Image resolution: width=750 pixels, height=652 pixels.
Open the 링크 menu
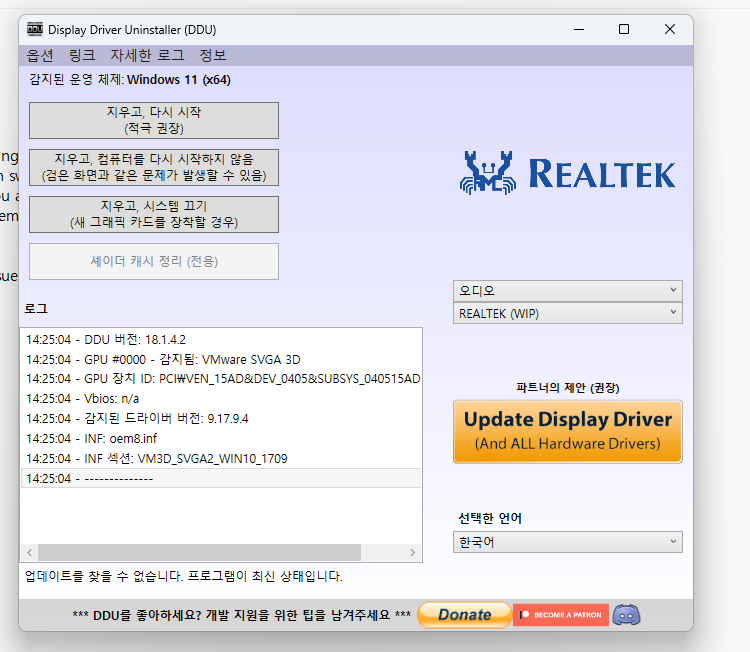(x=82, y=55)
